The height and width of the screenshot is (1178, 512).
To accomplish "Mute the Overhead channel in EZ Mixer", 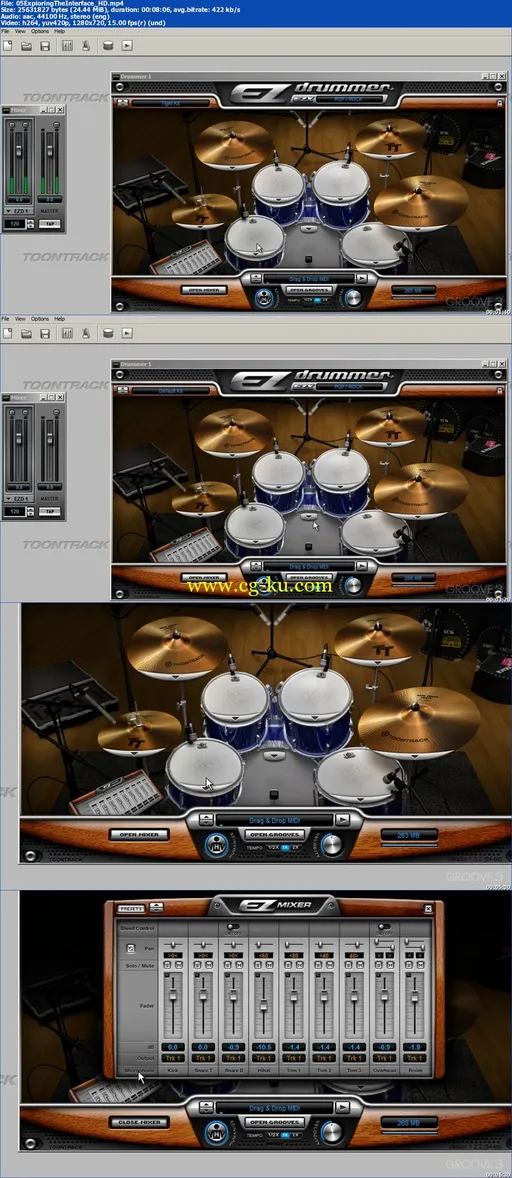I will click(x=390, y=965).
